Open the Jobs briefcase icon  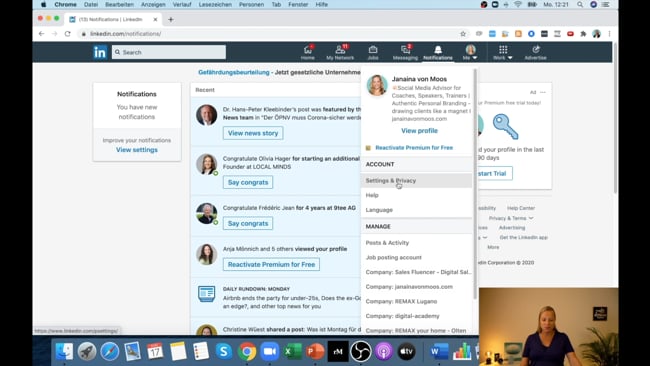tap(373, 52)
